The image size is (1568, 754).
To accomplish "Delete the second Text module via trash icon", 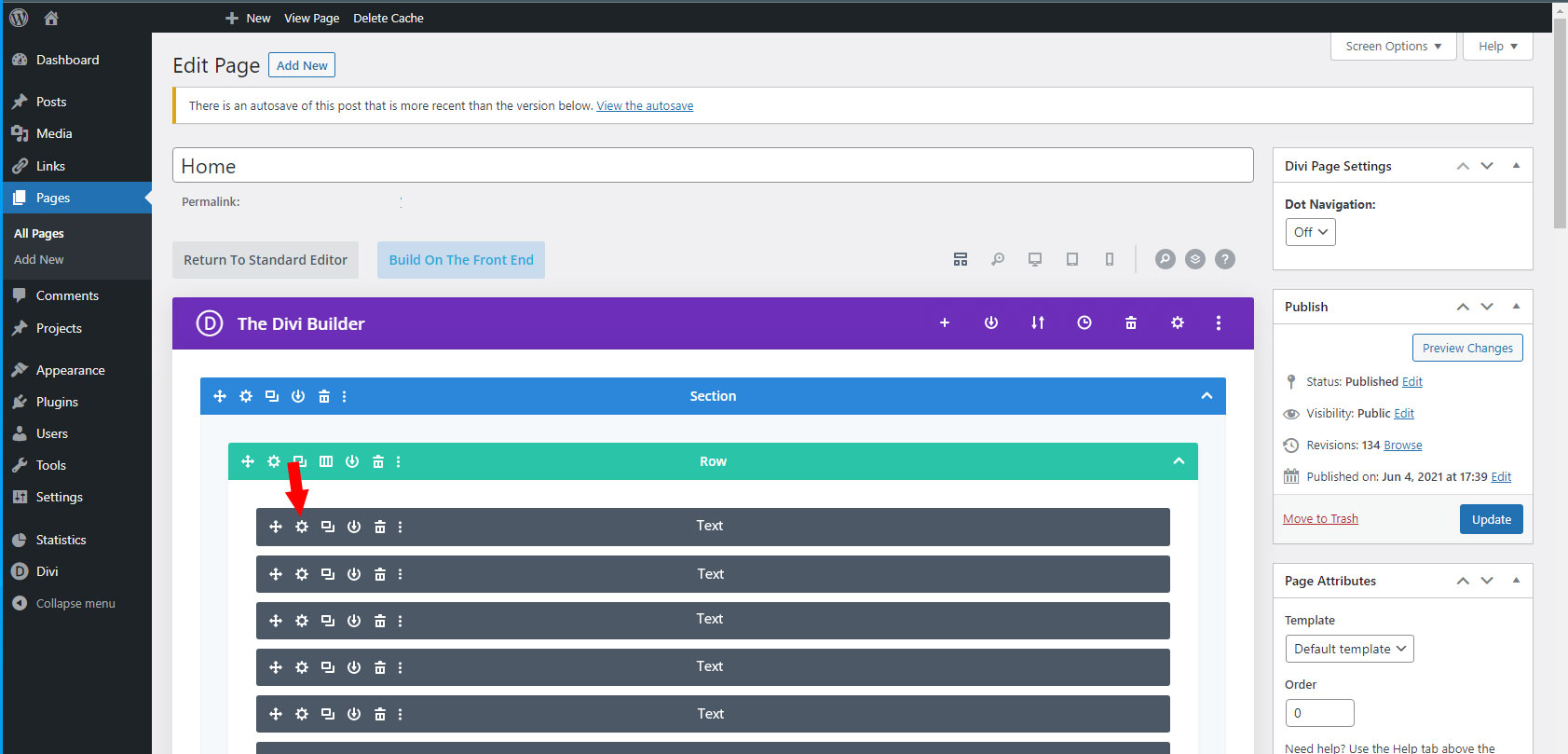I will click(x=380, y=574).
